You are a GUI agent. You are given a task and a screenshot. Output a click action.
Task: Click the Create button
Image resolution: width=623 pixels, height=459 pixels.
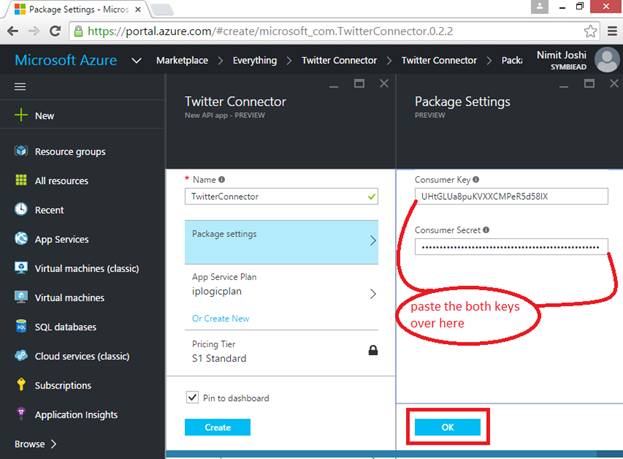(217, 427)
